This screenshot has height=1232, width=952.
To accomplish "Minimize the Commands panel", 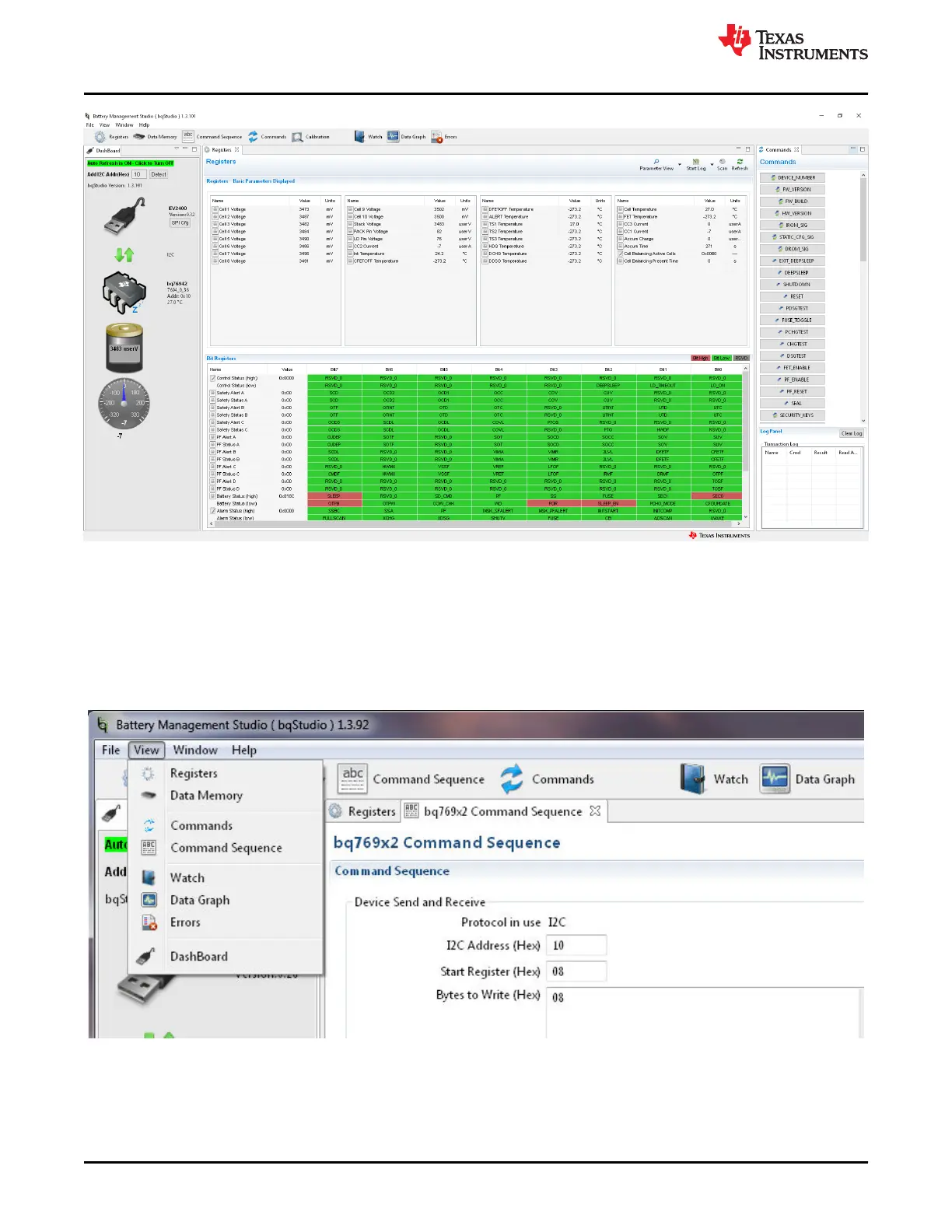I will click(853, 149).
